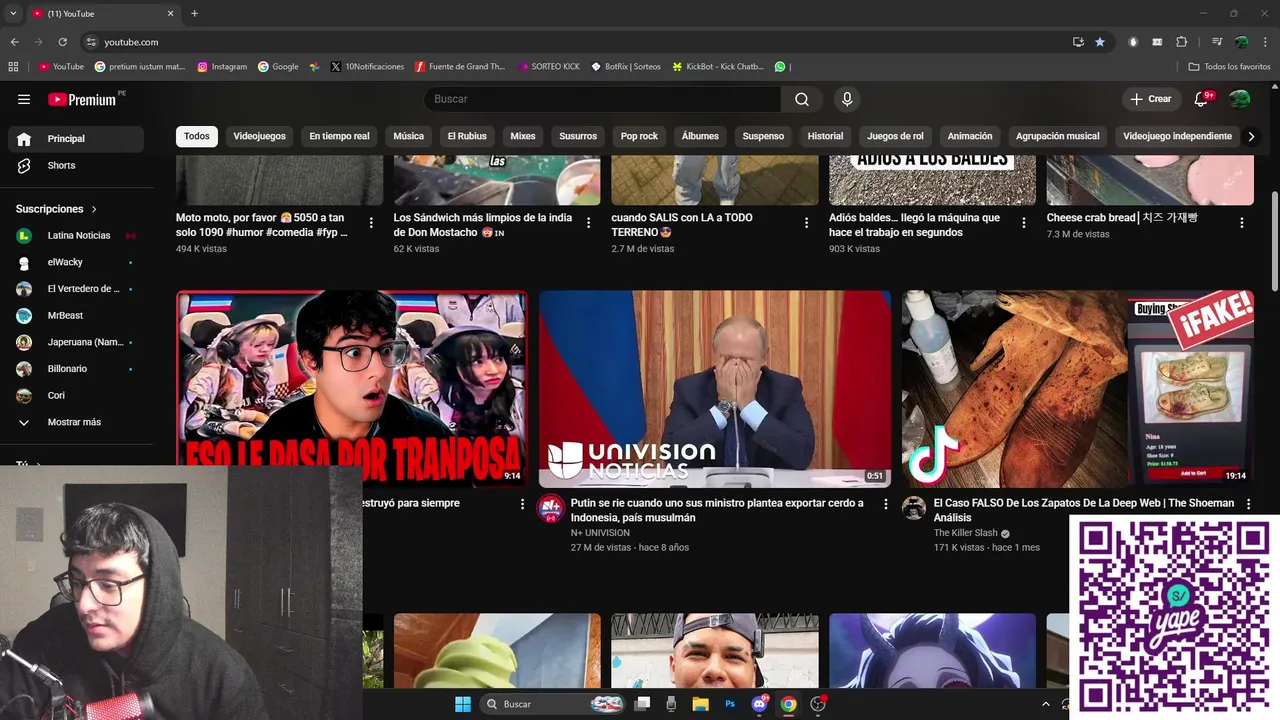Screen dimensions: 1280x720
Task: Open The Killer Slash channel name
Action: click(x=966, y=533)
